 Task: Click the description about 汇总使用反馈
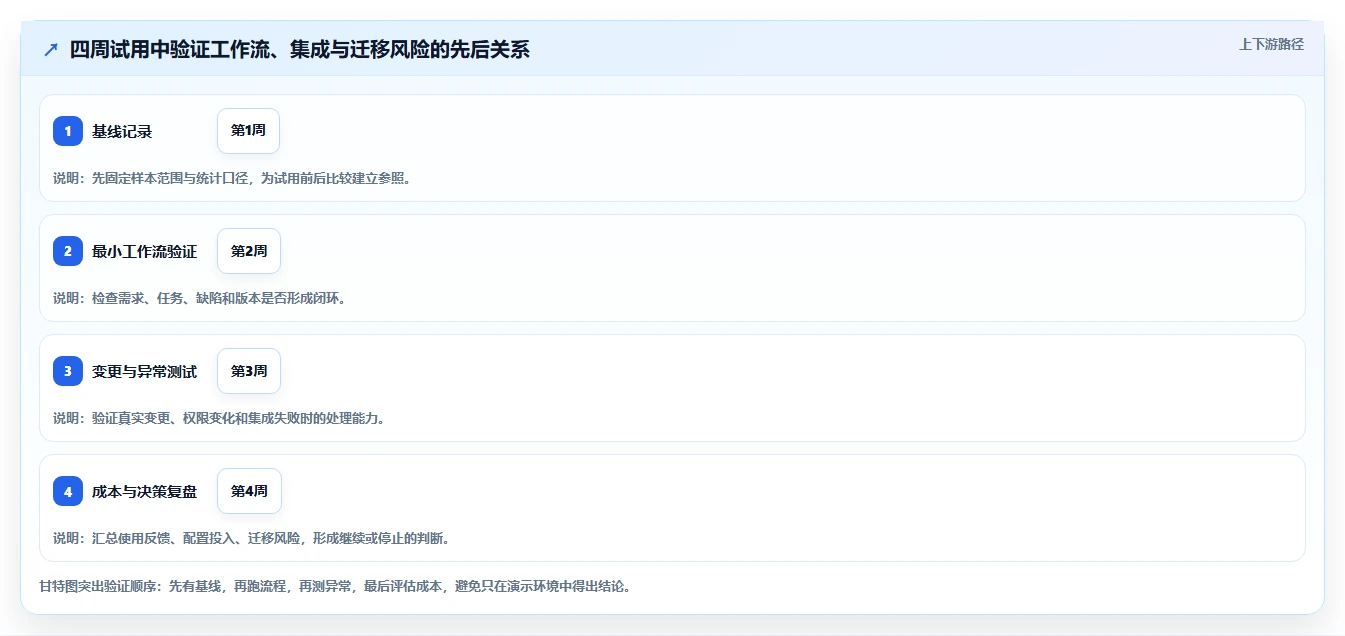pos(252,538)
